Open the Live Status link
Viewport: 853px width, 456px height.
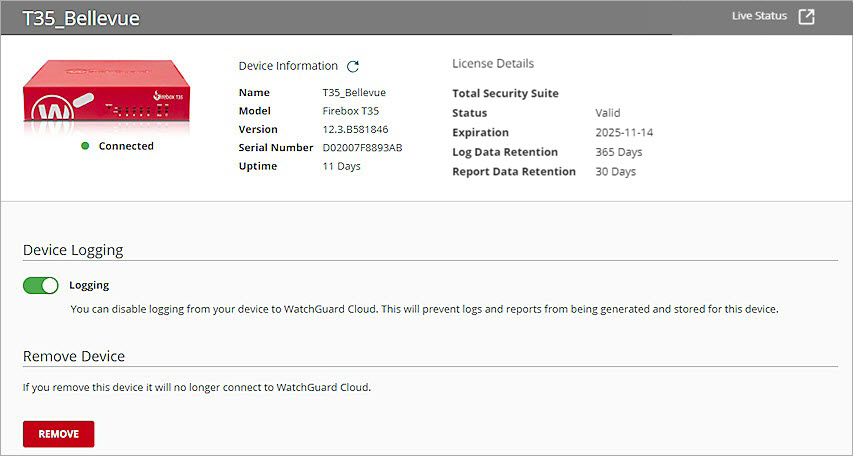(759, 17)
